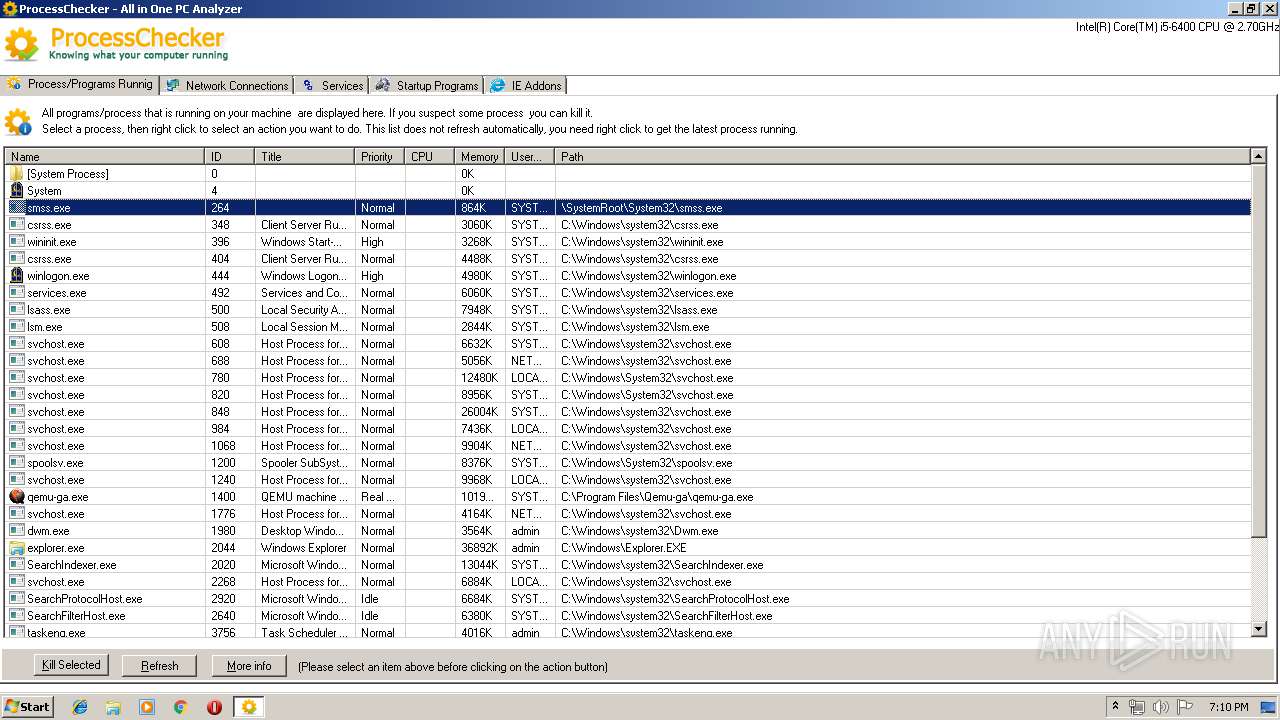
Task: Open the Network Connections tab
Action: pos(227,85)
